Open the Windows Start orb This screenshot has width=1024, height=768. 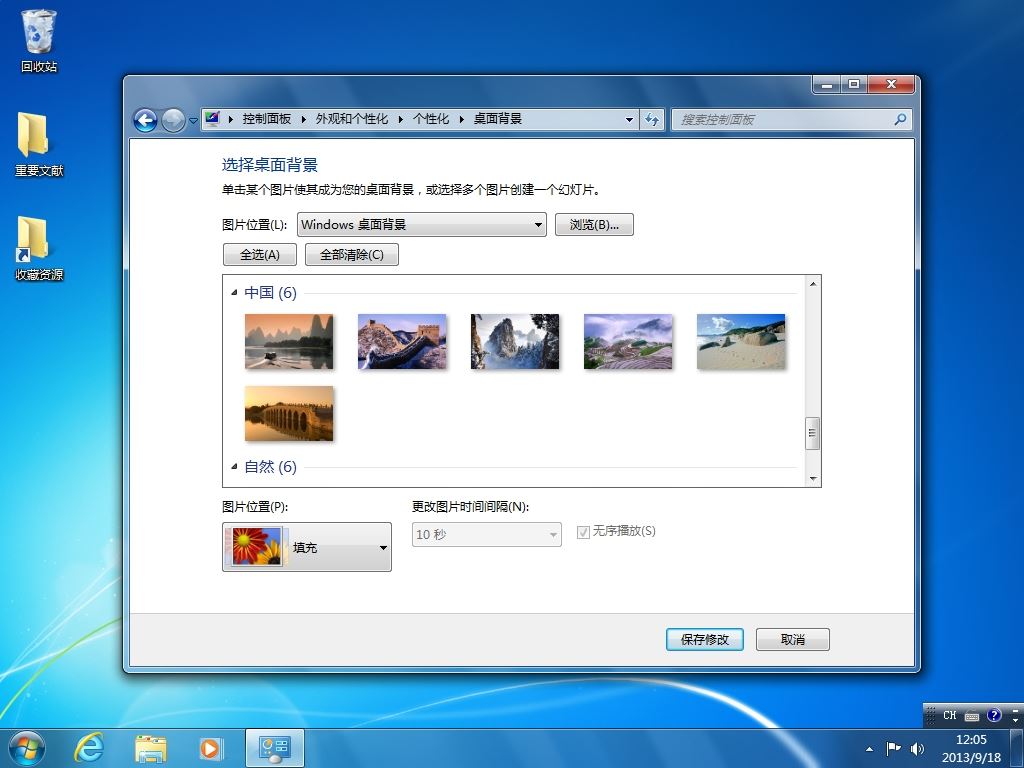pyautogui.click(x=27, y=748)
